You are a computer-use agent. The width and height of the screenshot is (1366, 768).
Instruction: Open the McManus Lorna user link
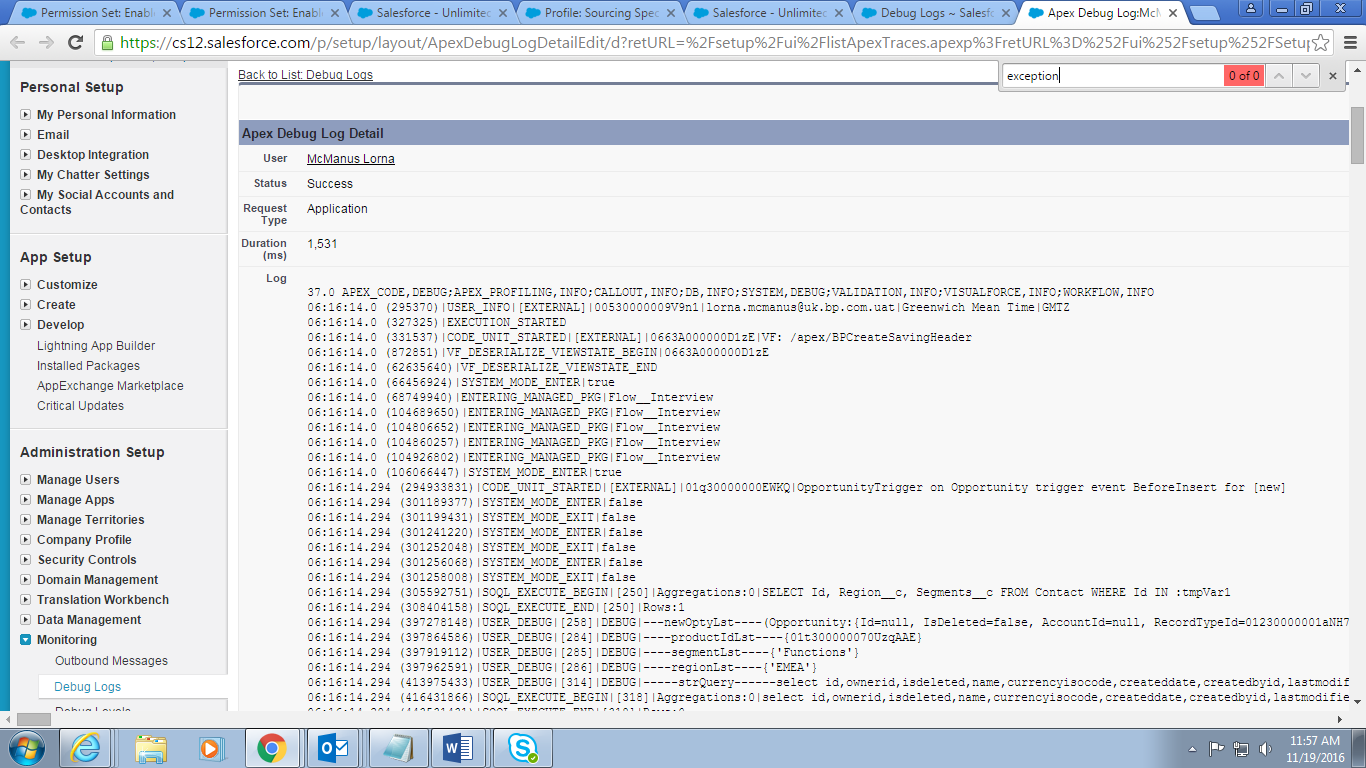[x=350, y=159]
